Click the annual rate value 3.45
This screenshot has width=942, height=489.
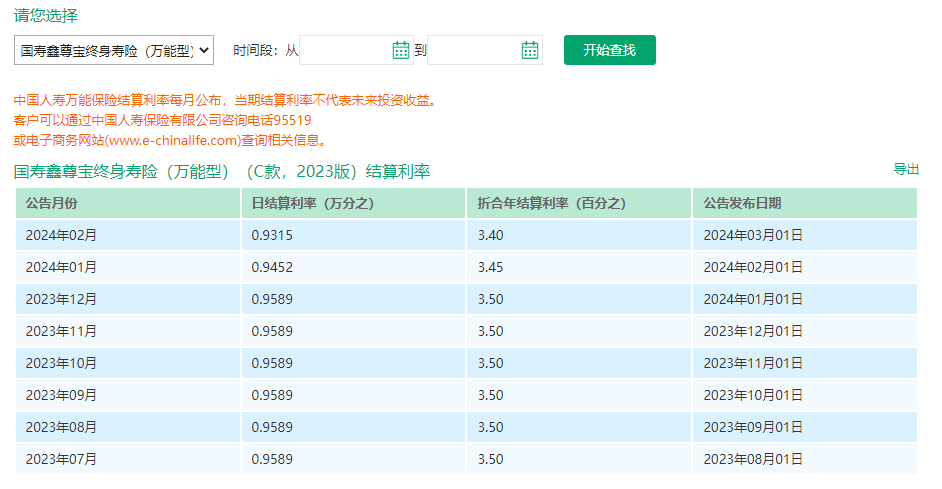coord(490,267)
